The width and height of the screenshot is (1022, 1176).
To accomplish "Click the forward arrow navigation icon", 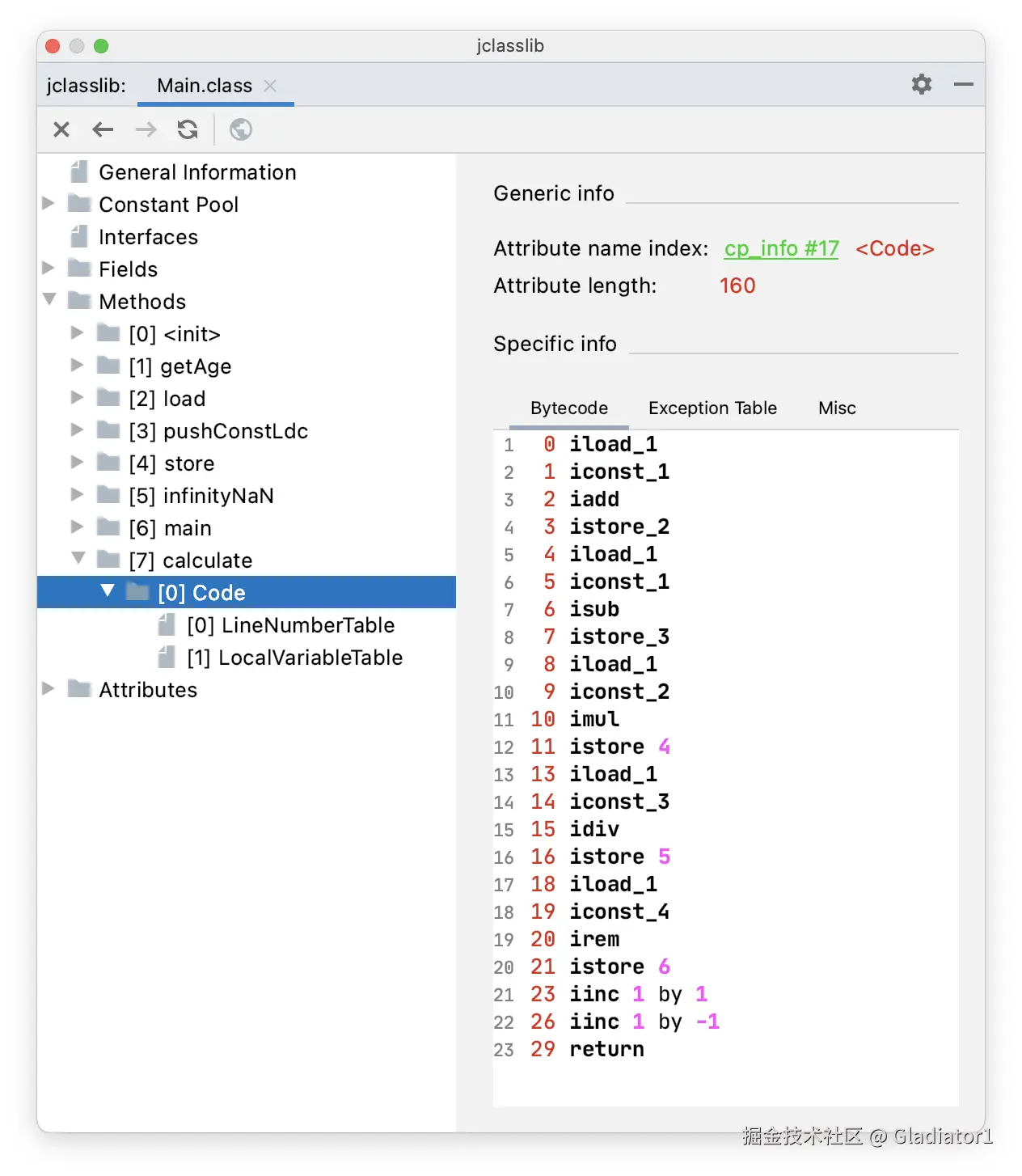I will 146,129.
